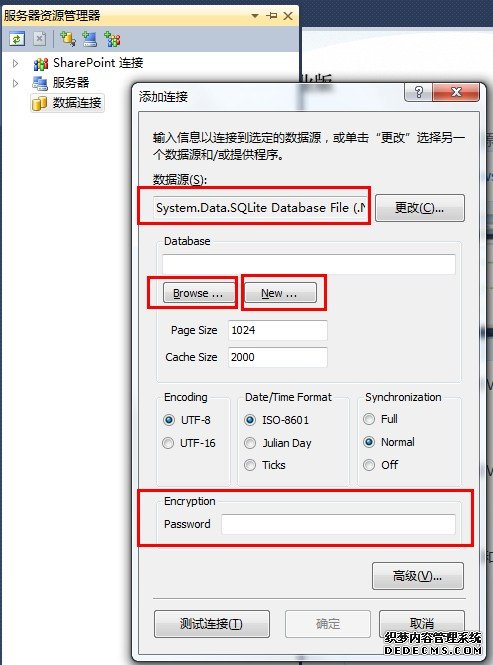This screenshot has width=493, height=665.
Task: Choose Julian Day date format option
Action: (250, 443)
